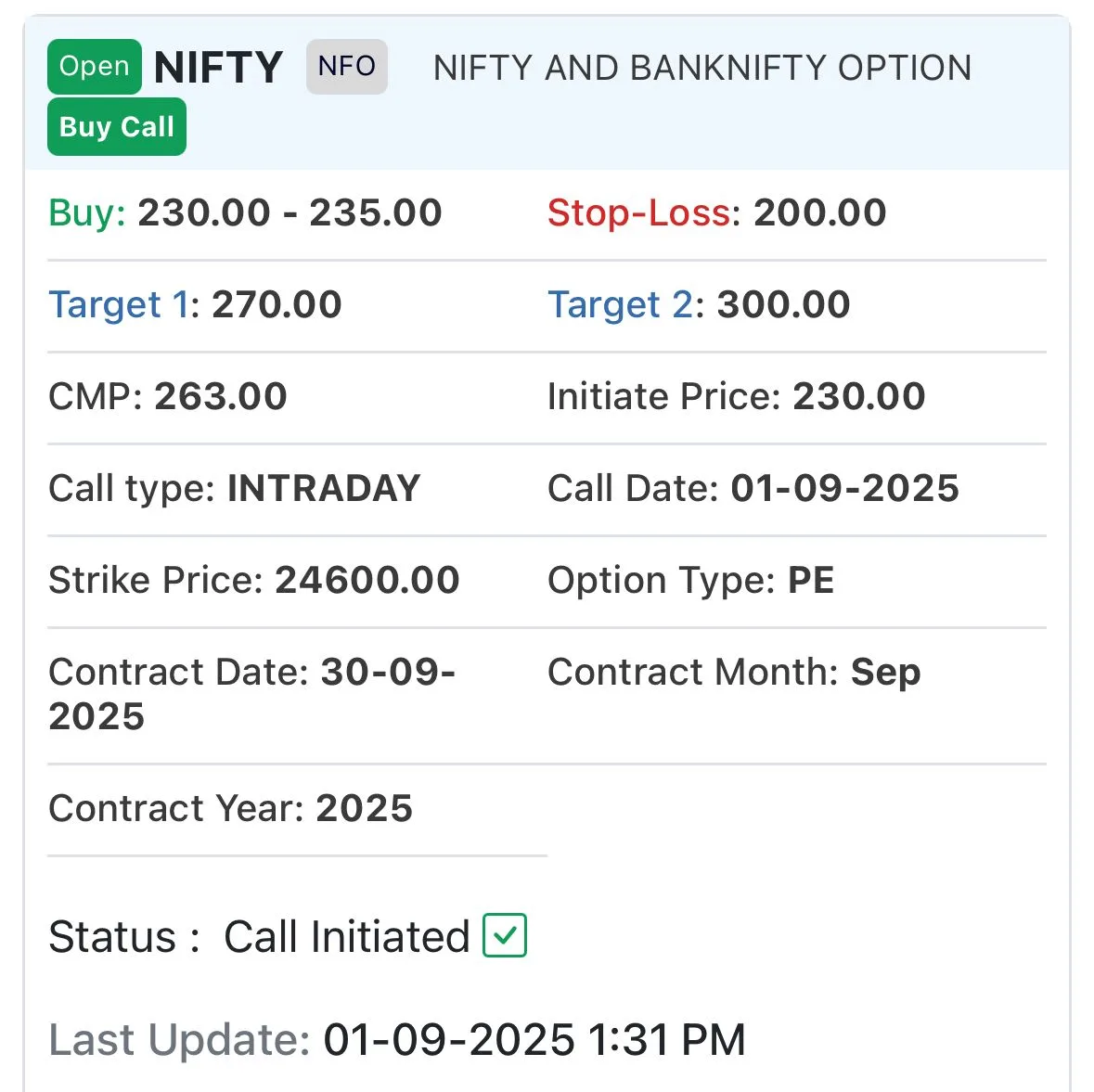Click the Target 2 value 300.00
Image resolution: width=1094 pixels, height=1092 pixels.
click(x=783, y=305)
